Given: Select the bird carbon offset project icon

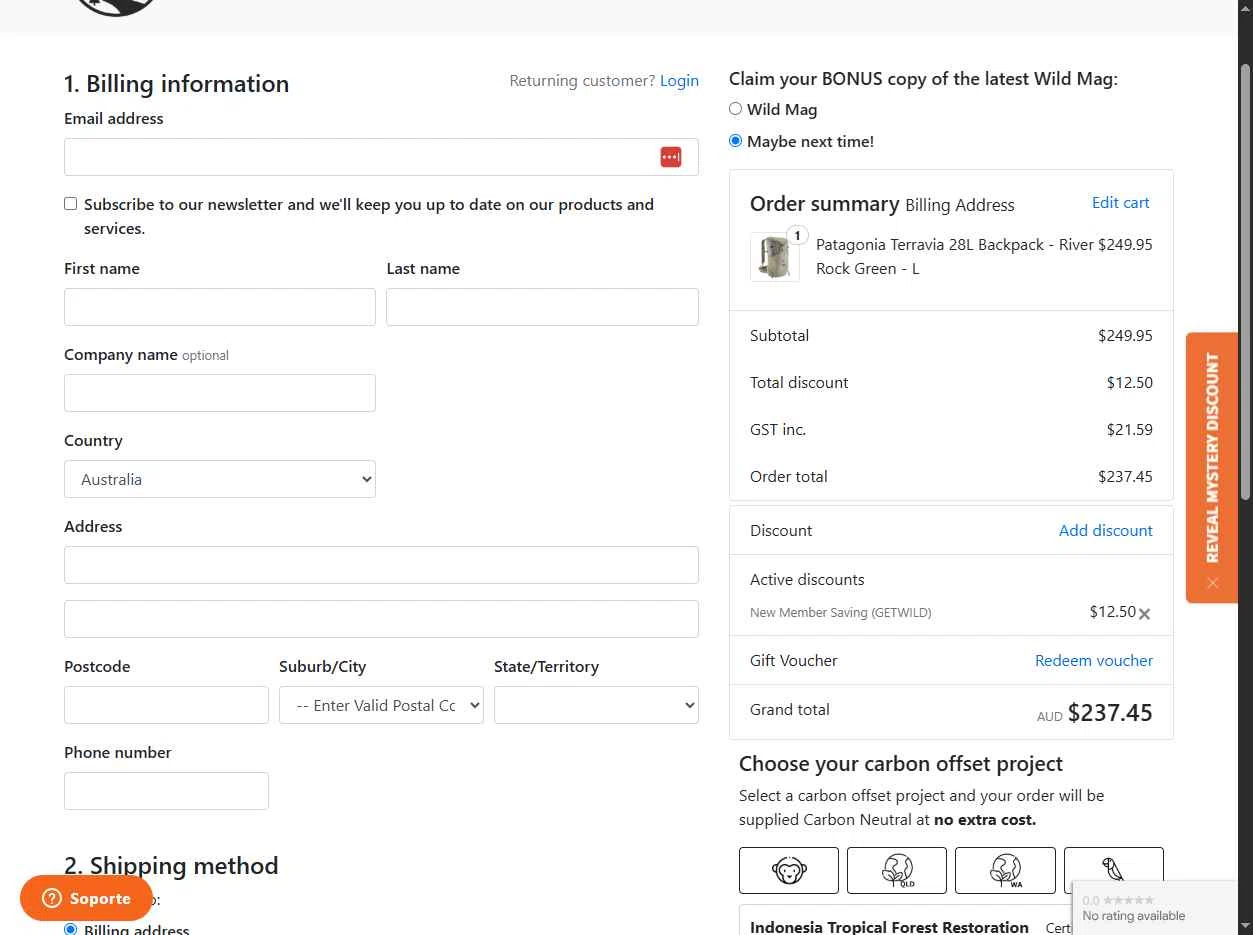Looking at the screenshot, I should click(x=1114, y=870).
